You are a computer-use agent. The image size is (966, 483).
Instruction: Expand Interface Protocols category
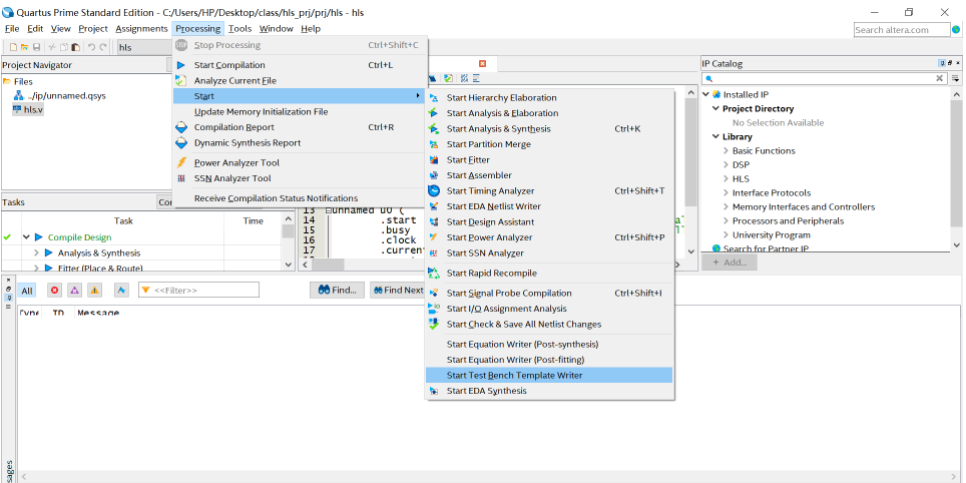coord(726,193)
